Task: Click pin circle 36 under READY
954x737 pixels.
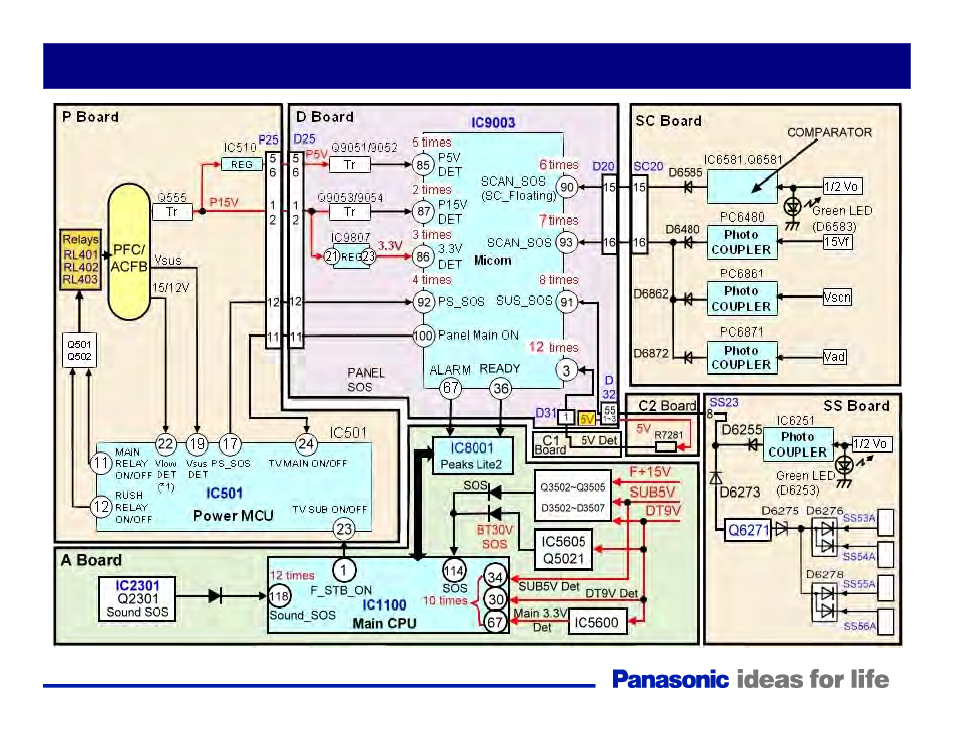Action: (500, 388)
